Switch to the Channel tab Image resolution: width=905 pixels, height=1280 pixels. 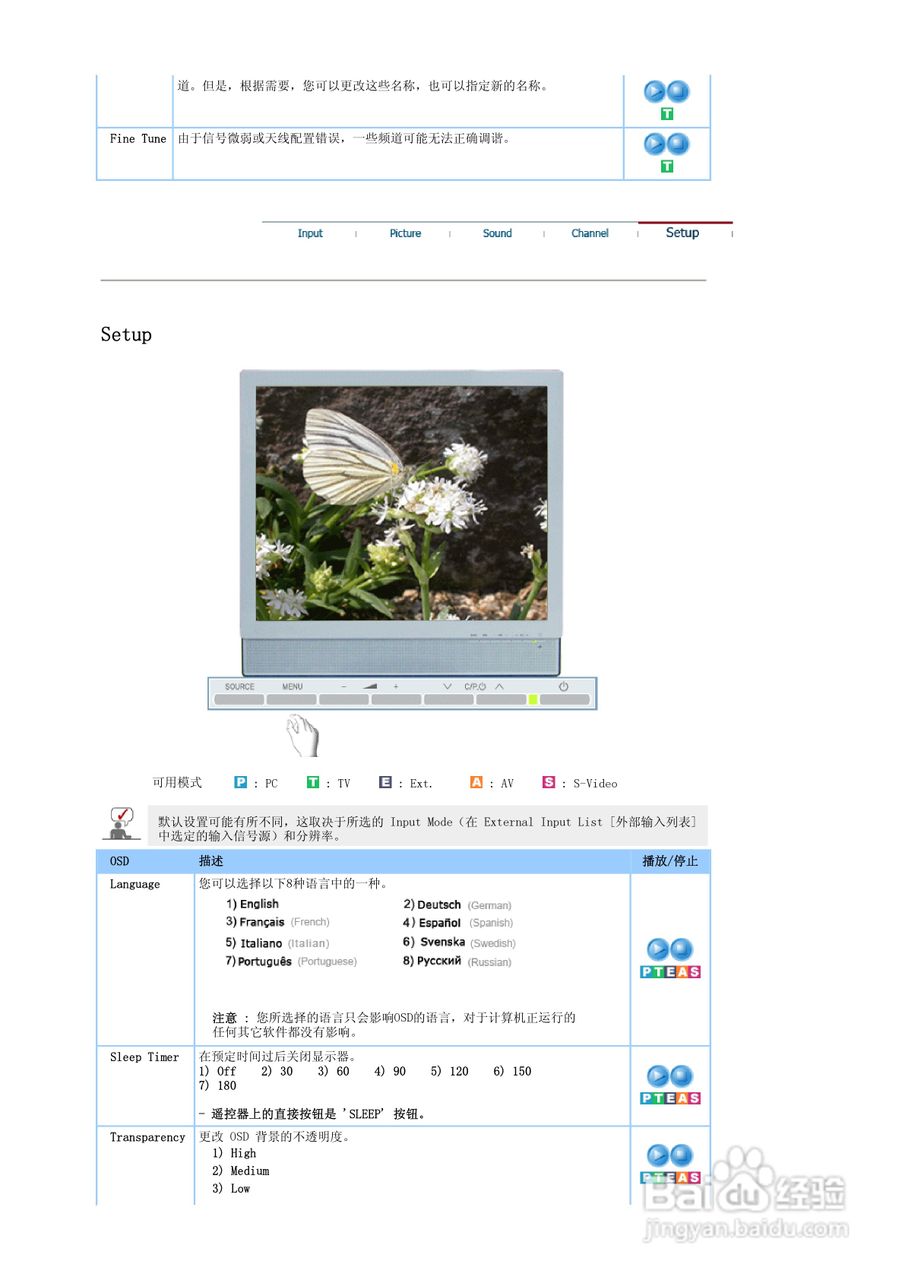[x=590, y=233]
